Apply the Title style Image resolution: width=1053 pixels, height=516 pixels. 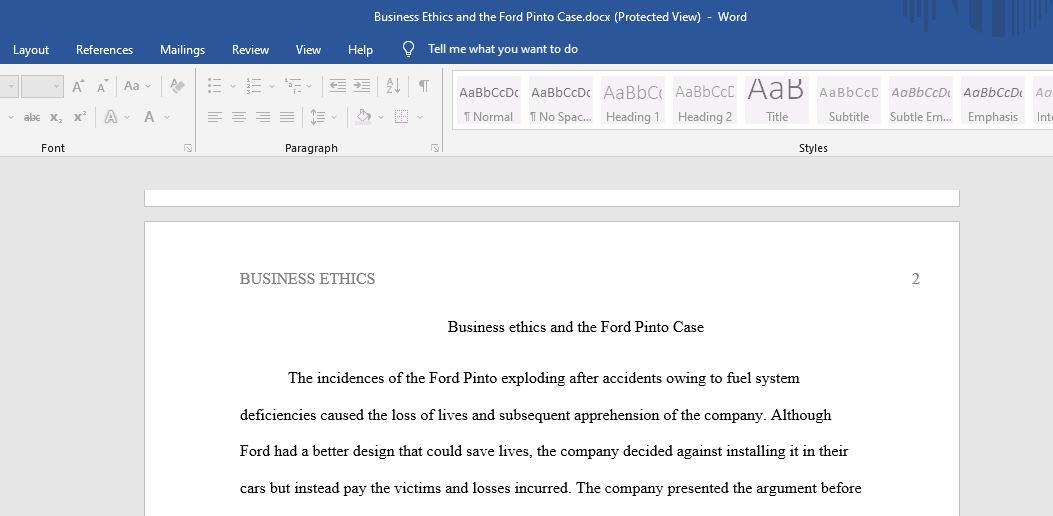[x=777, y=100]
